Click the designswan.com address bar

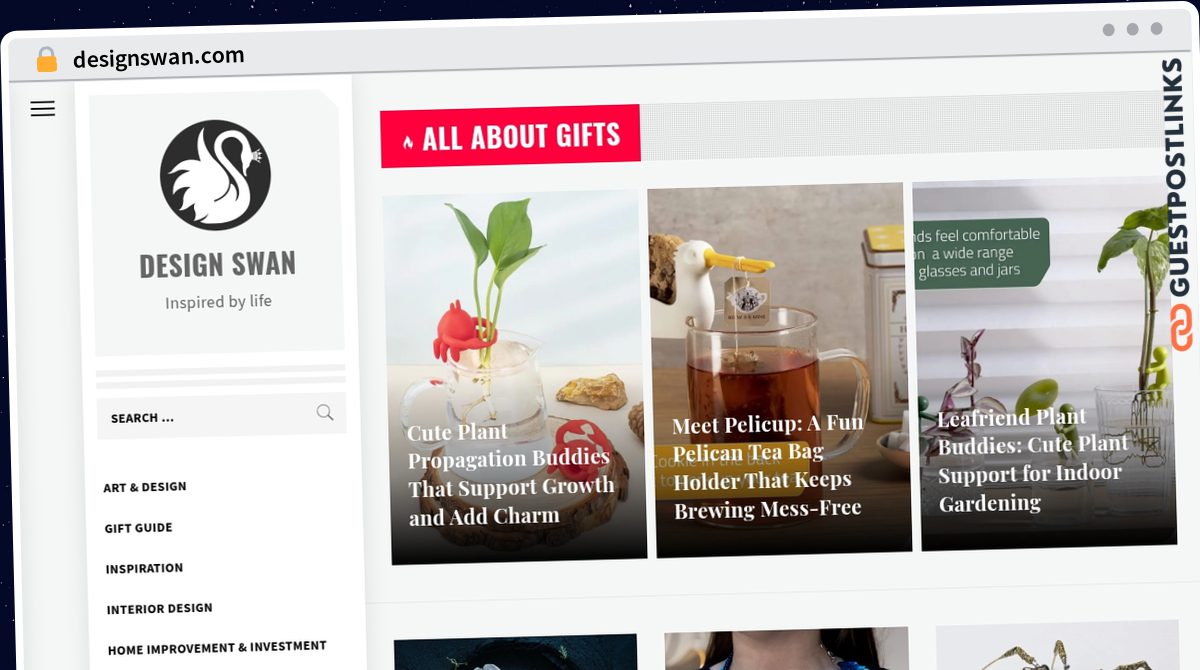tap(159, 58)
